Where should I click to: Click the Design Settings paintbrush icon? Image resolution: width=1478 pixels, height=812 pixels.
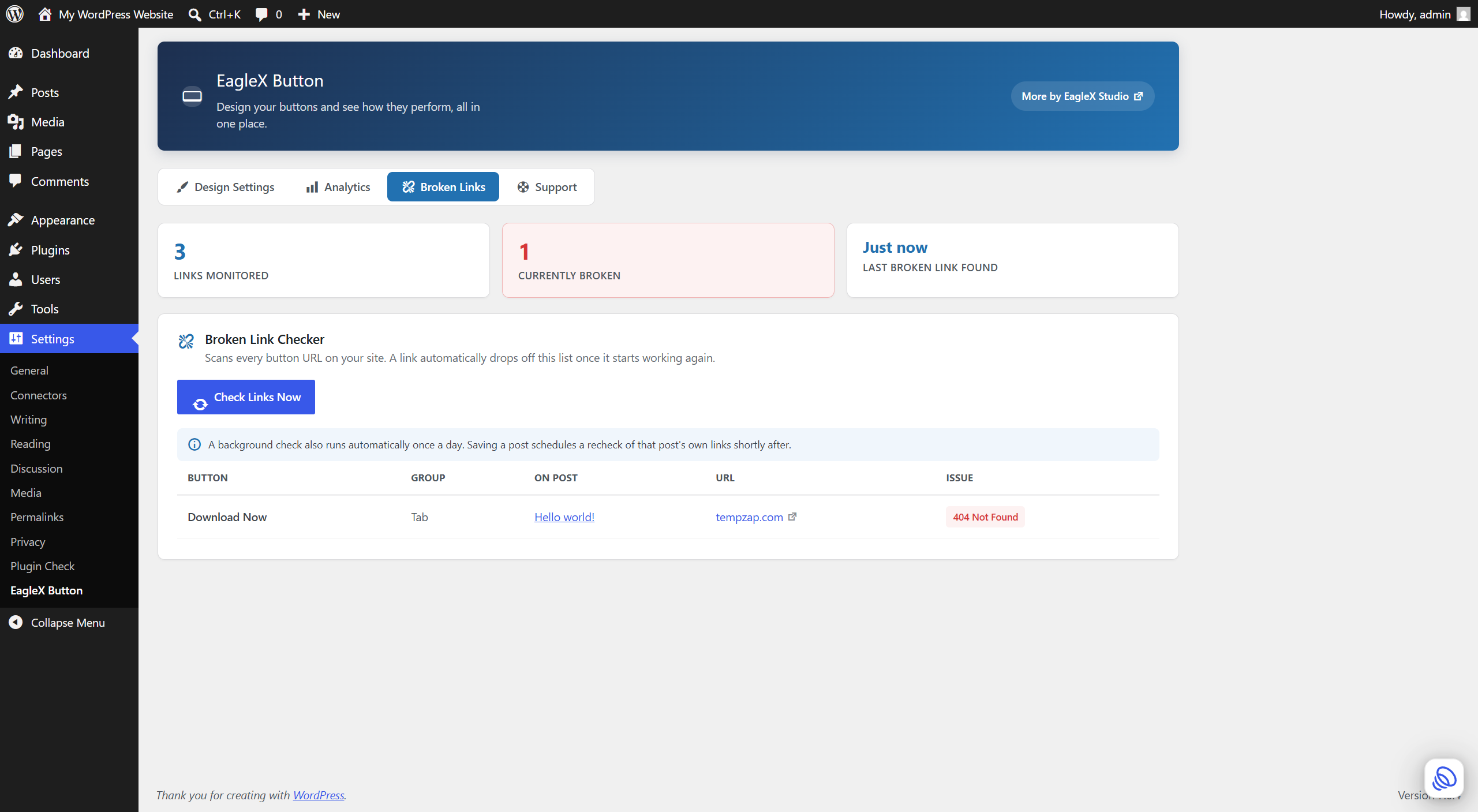click(x=182, y=187)
